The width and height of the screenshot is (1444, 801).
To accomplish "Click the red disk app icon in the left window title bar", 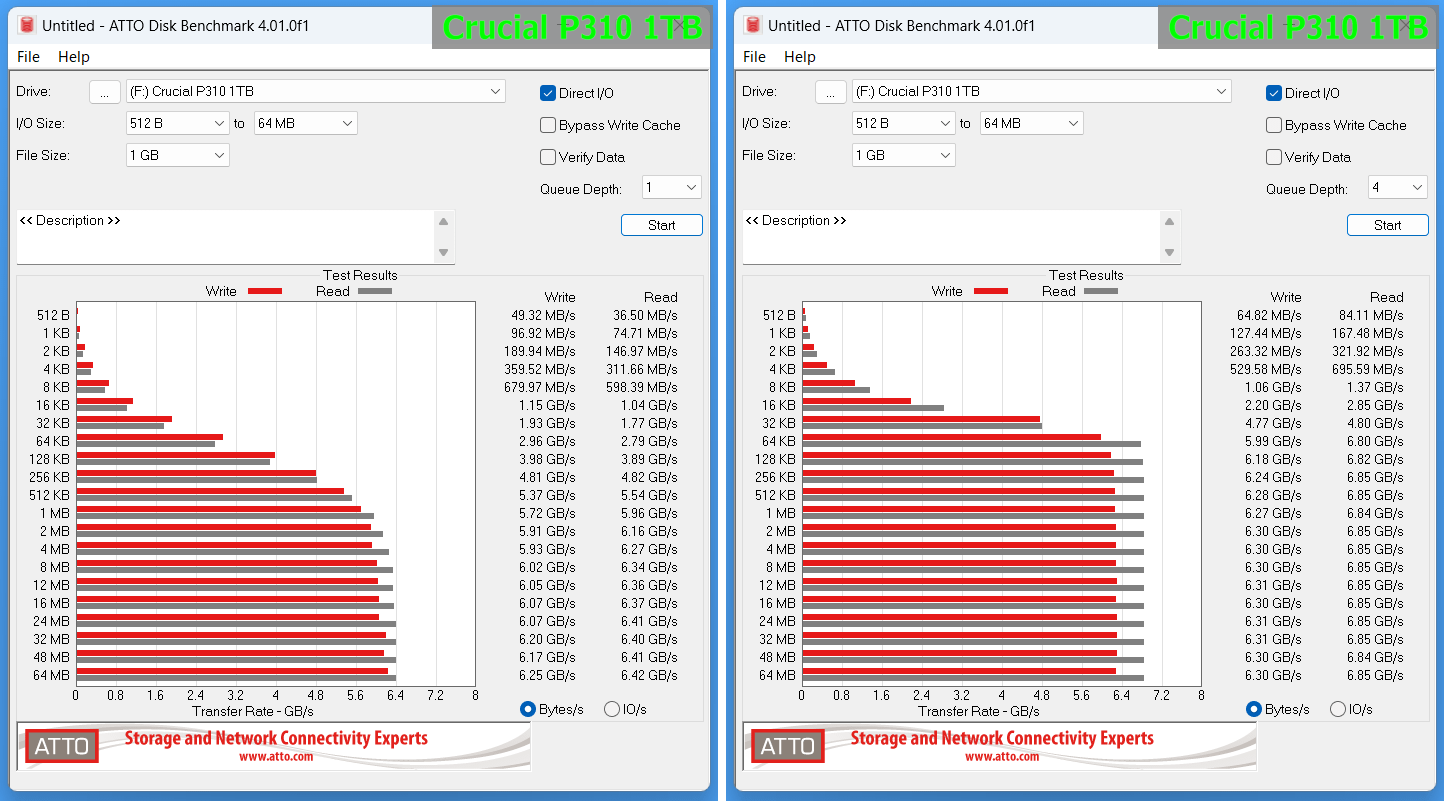I will 27,25.
